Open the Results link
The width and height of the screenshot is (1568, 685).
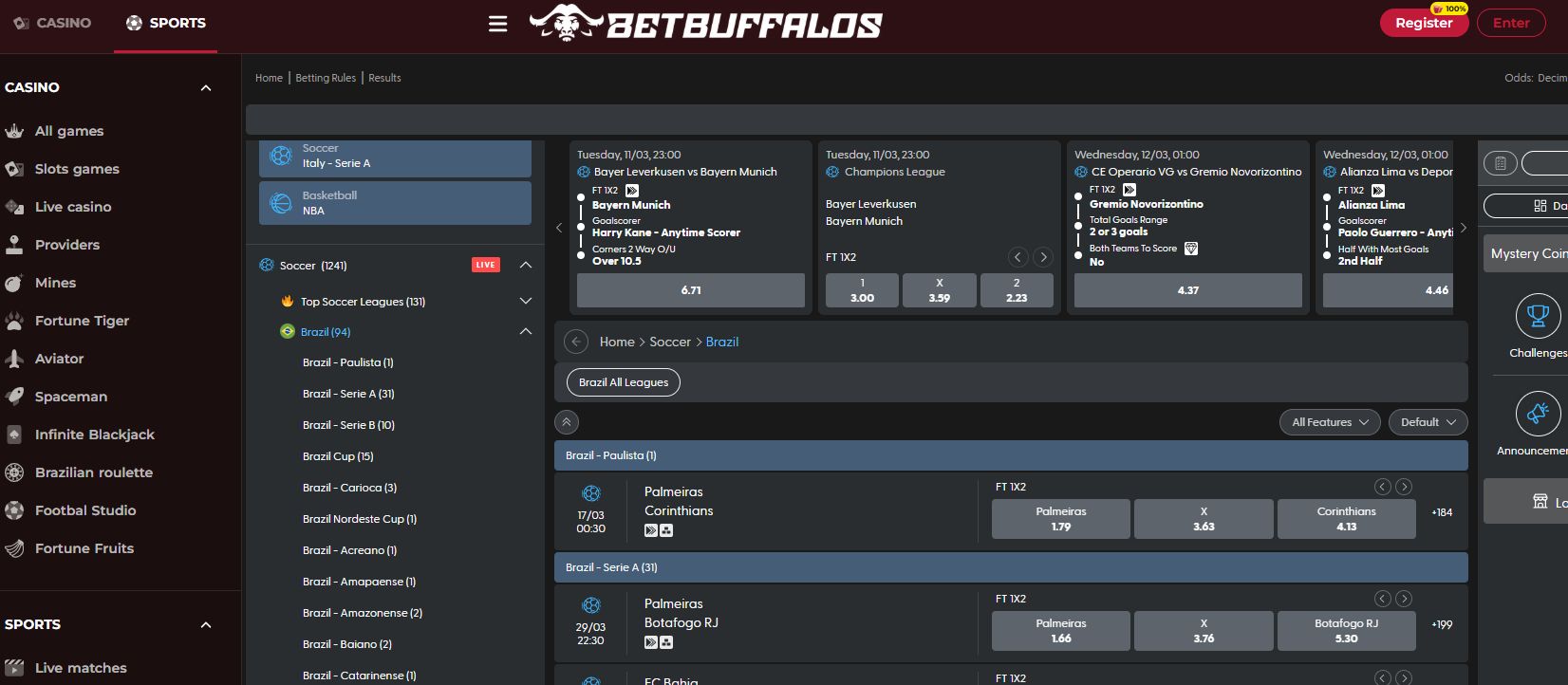point(384,78)
